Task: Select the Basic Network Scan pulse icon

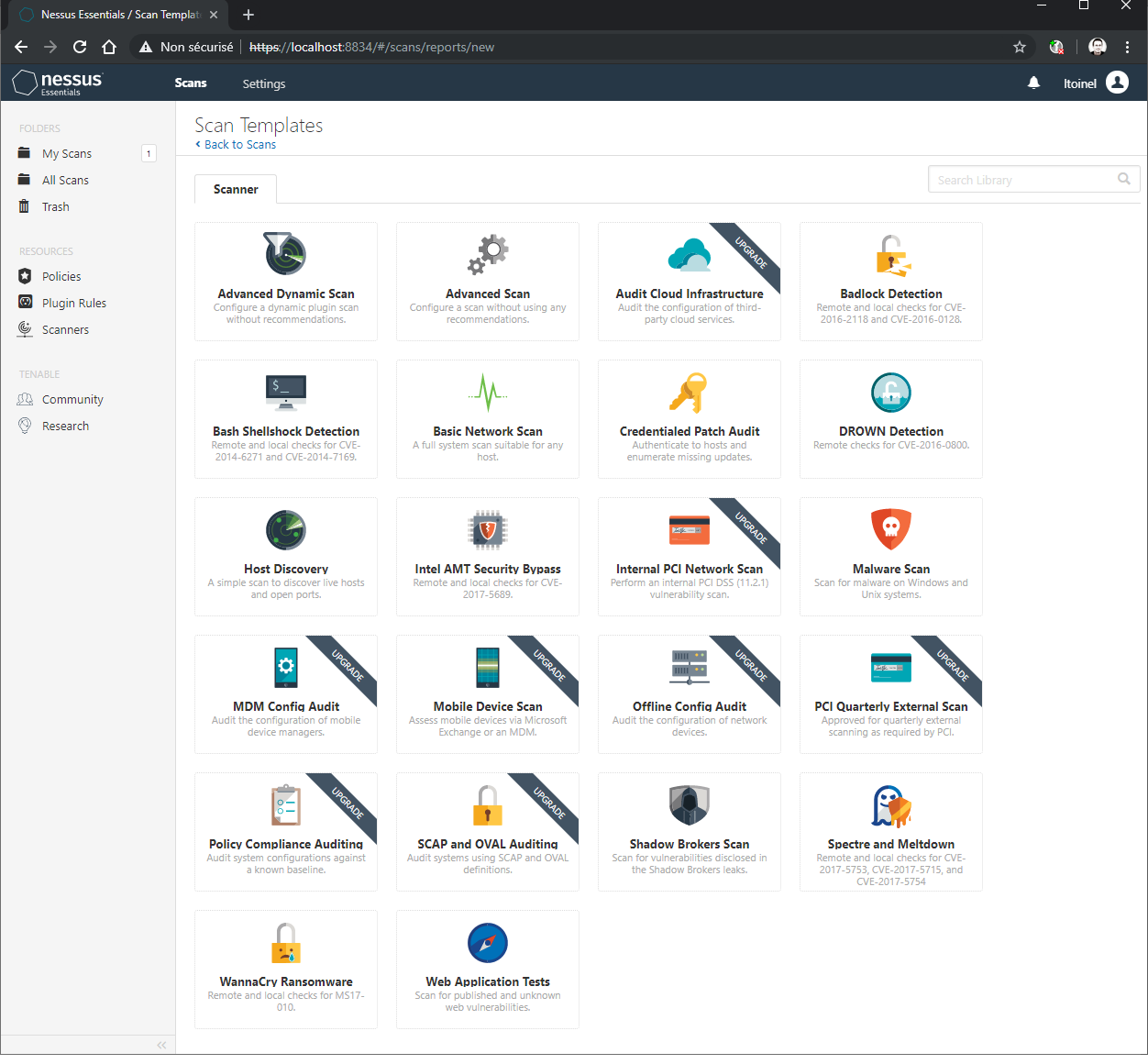Action: [x=488, y=393]
